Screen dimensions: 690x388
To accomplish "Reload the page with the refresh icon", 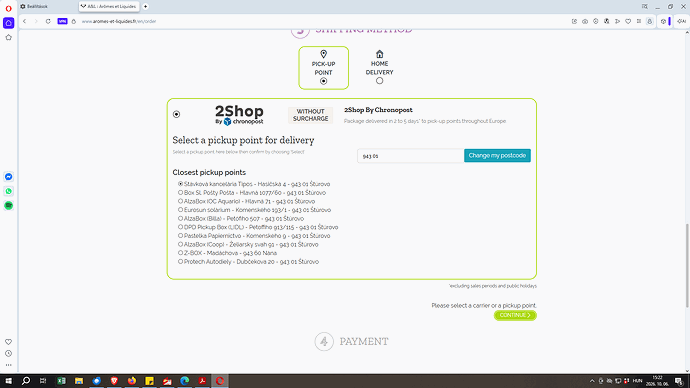I will [48, 21].
